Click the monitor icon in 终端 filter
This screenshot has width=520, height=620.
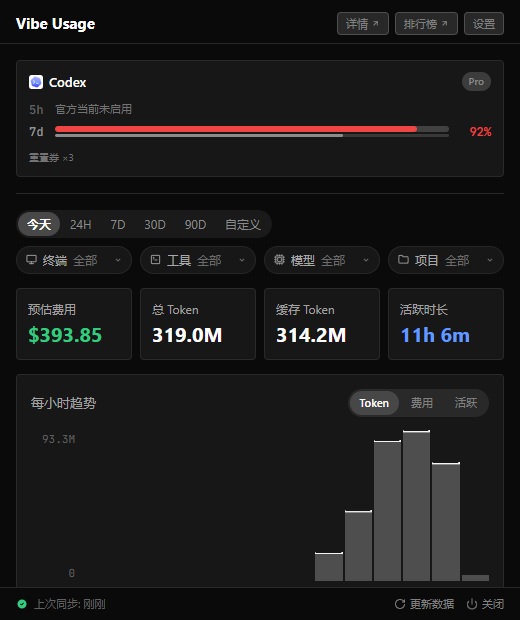click(31, 260)
